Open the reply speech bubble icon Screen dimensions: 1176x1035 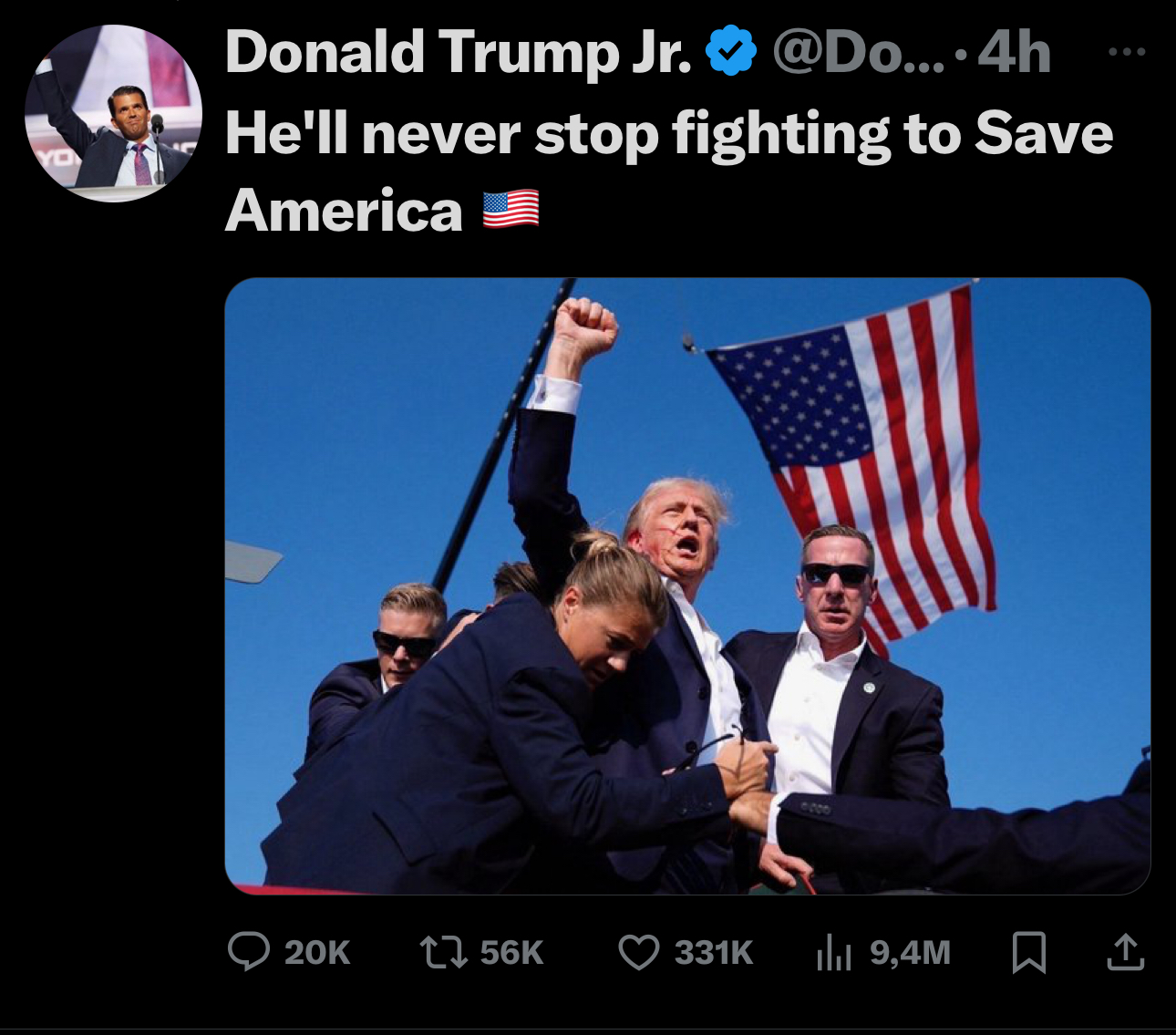click(x=248, y=952)
